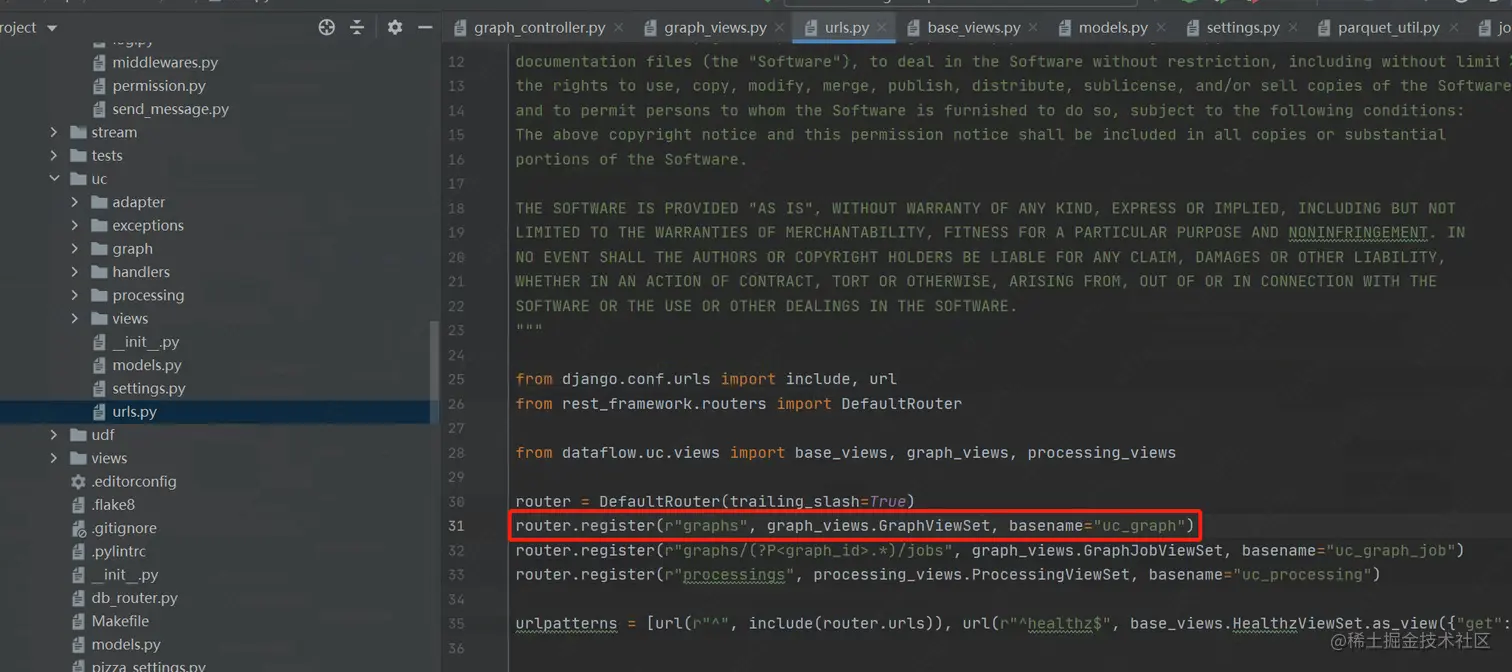Viewport: 1512px width, 672px height.
Task: Close the settings.py tab
Action: tap(1293, 28)
